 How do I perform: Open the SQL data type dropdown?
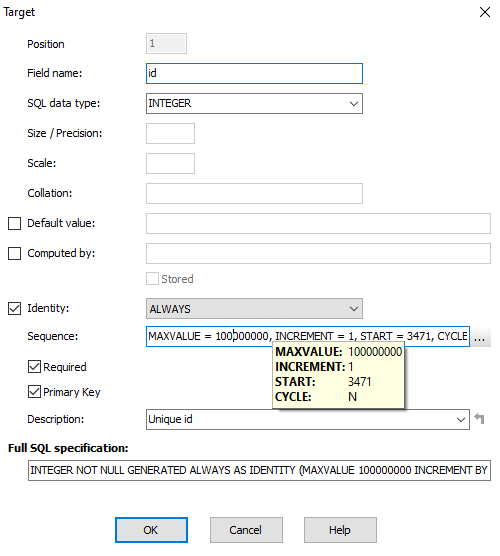(354, 104)
